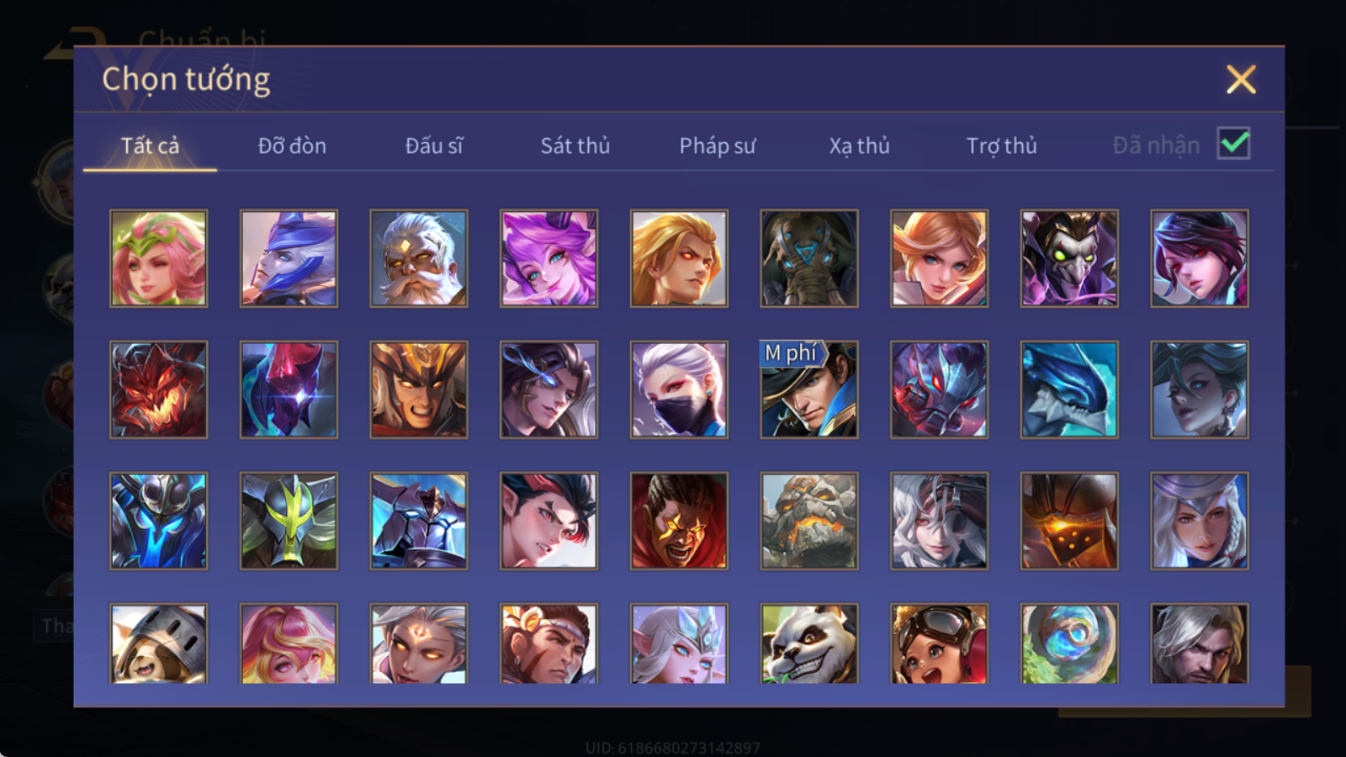
Task: Choose the purple-haired elf girl hero
Action: coord(549,258)
